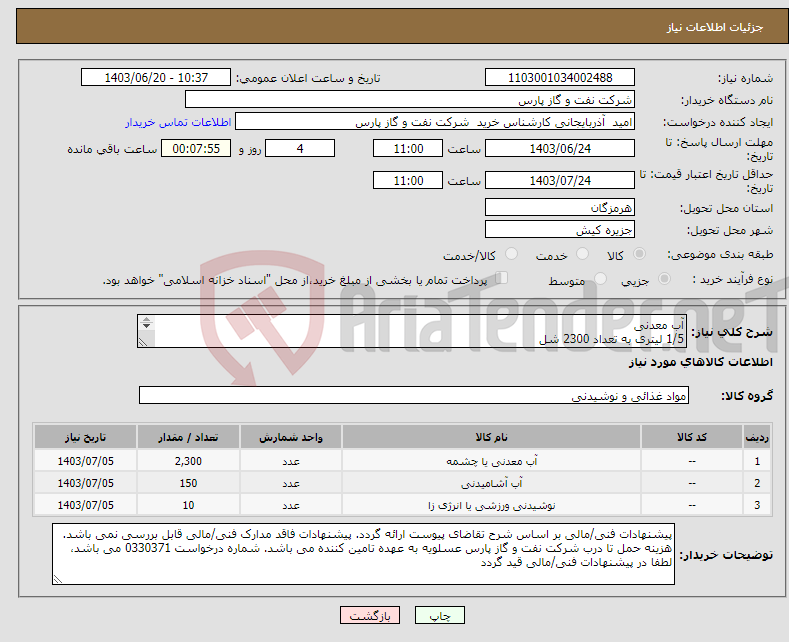The image size is (789, 642).
Task: Click the province field هرمزگان
Action: [x=560, y=207]
